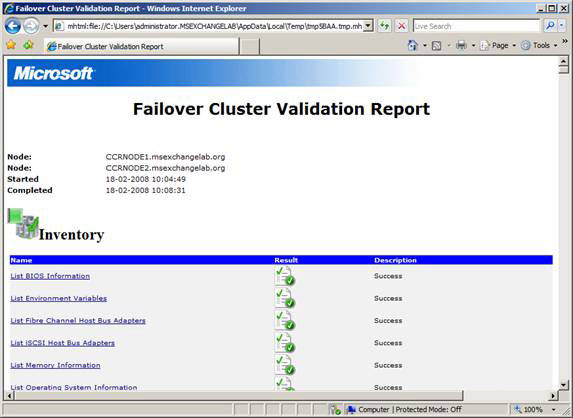
Task: Open the Page menu
Action: point(498,45)
